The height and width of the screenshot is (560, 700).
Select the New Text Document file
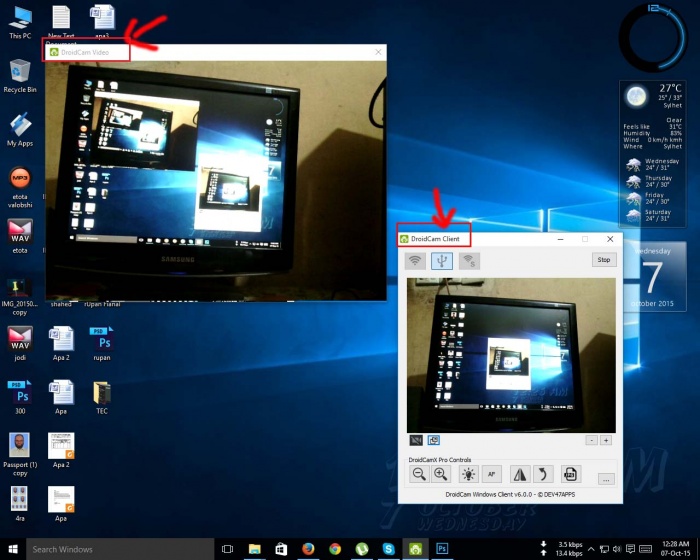tap(61, 22)
